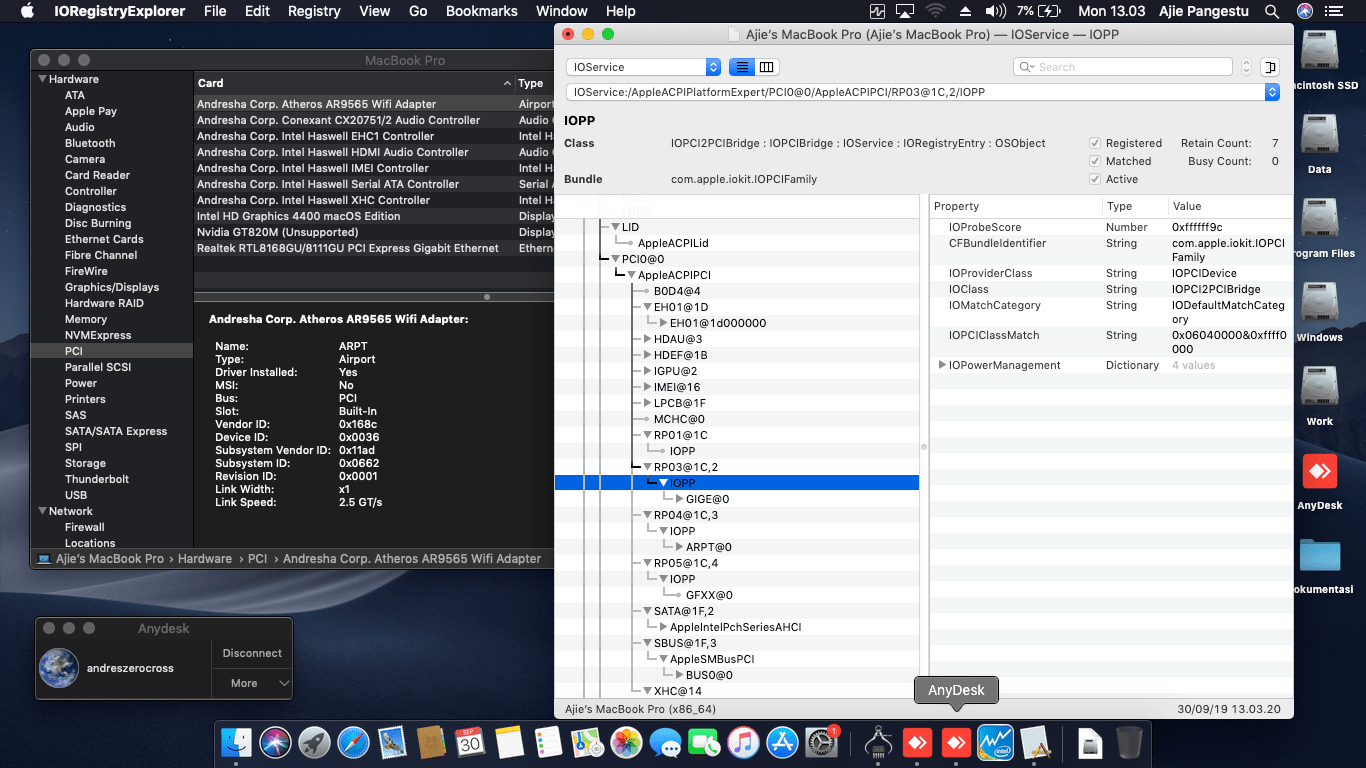Screen dimensions: 1366x768
Task: Select Nvidia GT820M (Unsupported) card row
Action: click(x=374, y=232)
